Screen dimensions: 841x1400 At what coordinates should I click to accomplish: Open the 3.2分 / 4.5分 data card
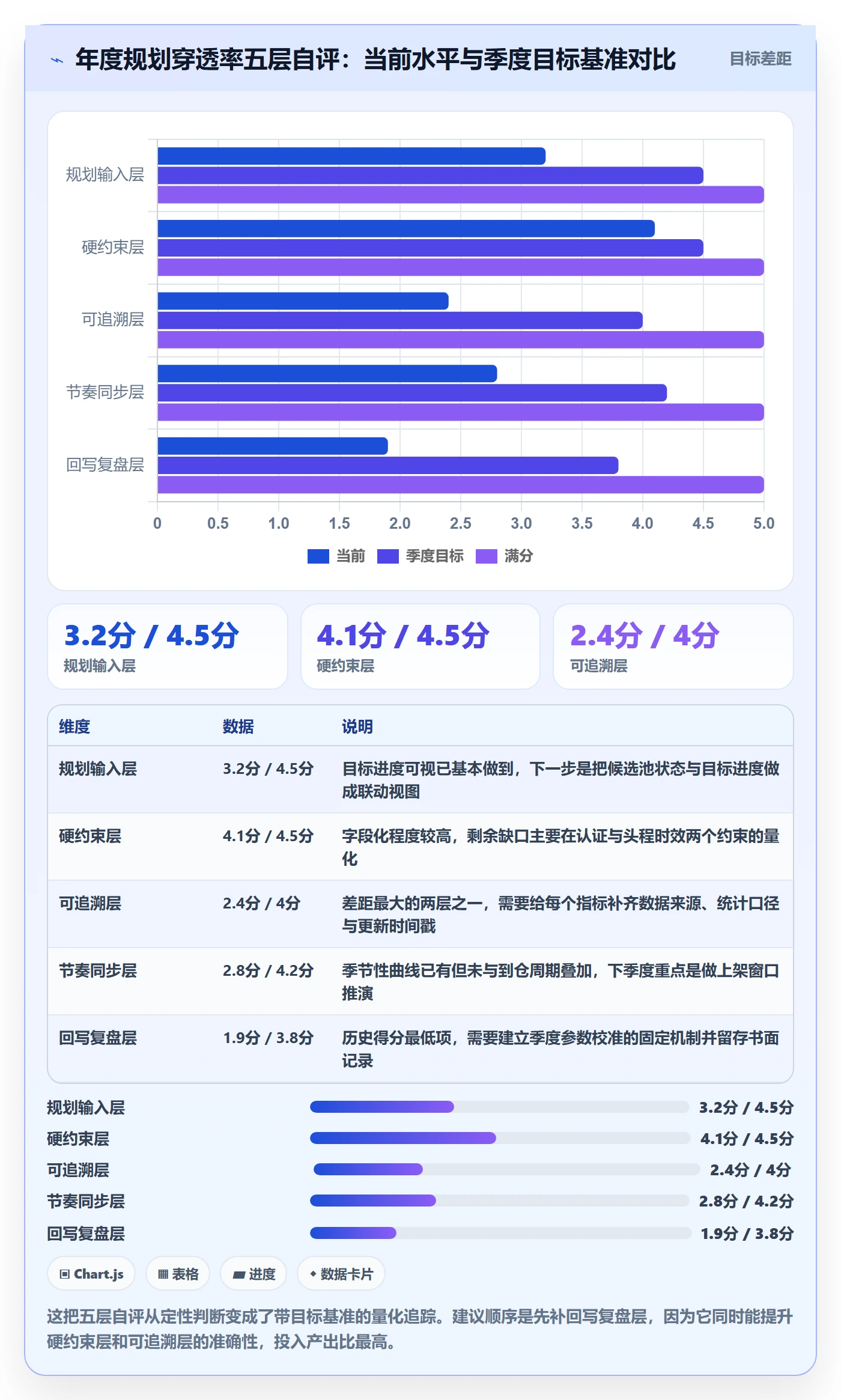(x=168, y=647)
